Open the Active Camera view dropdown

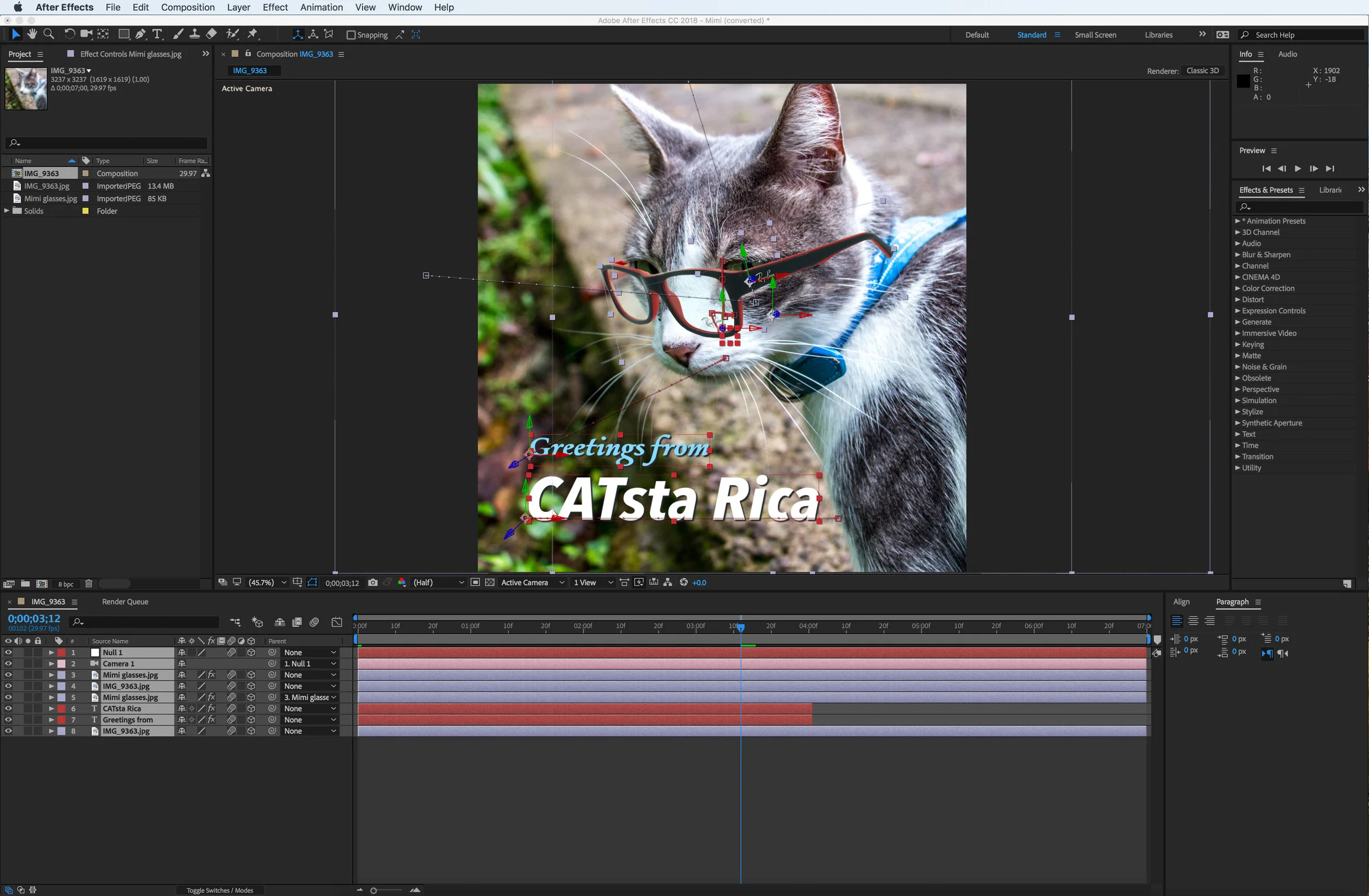pyautogui.click(x=533, y=582)
